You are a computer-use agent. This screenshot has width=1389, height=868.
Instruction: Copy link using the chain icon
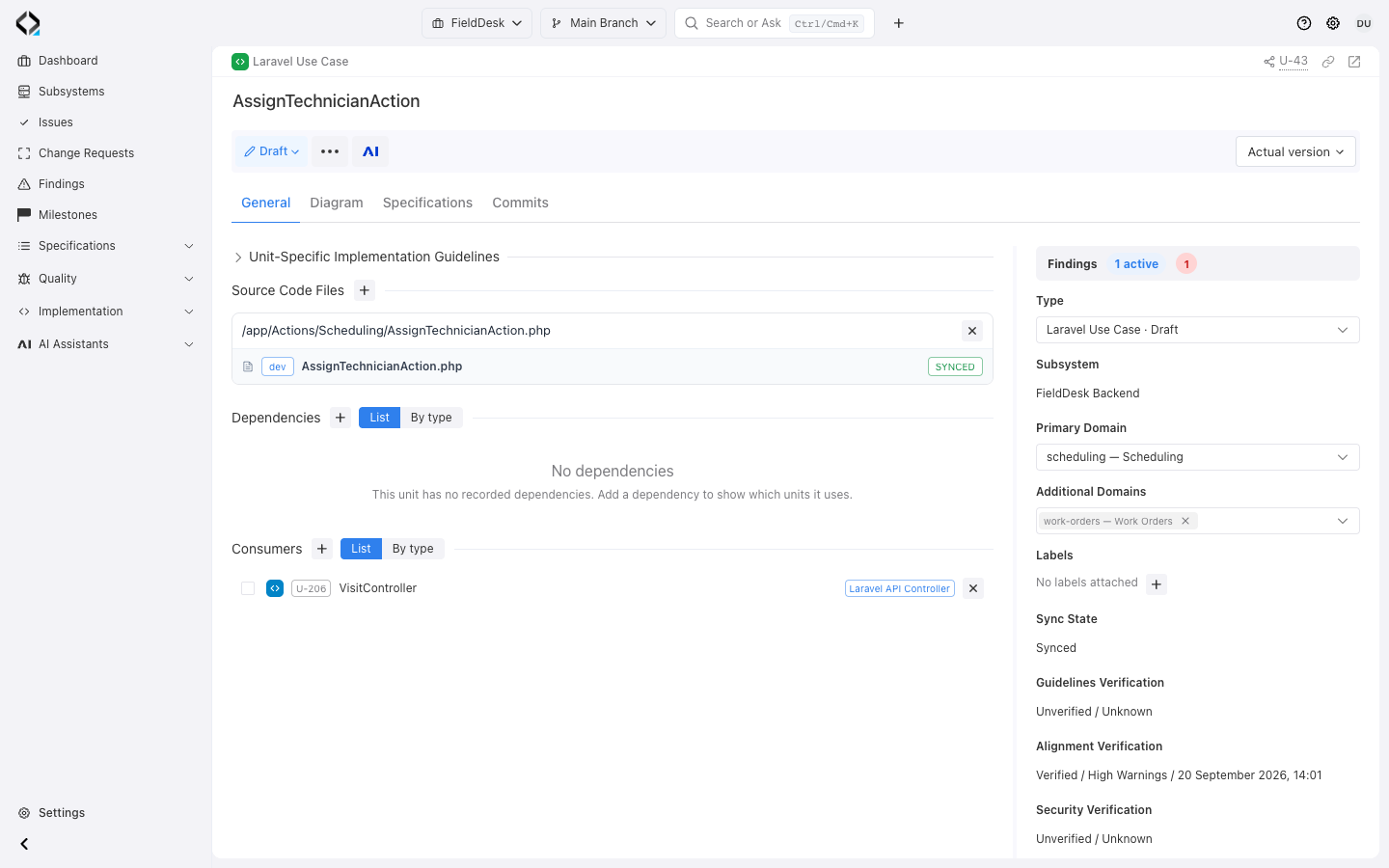(1328, 62)
